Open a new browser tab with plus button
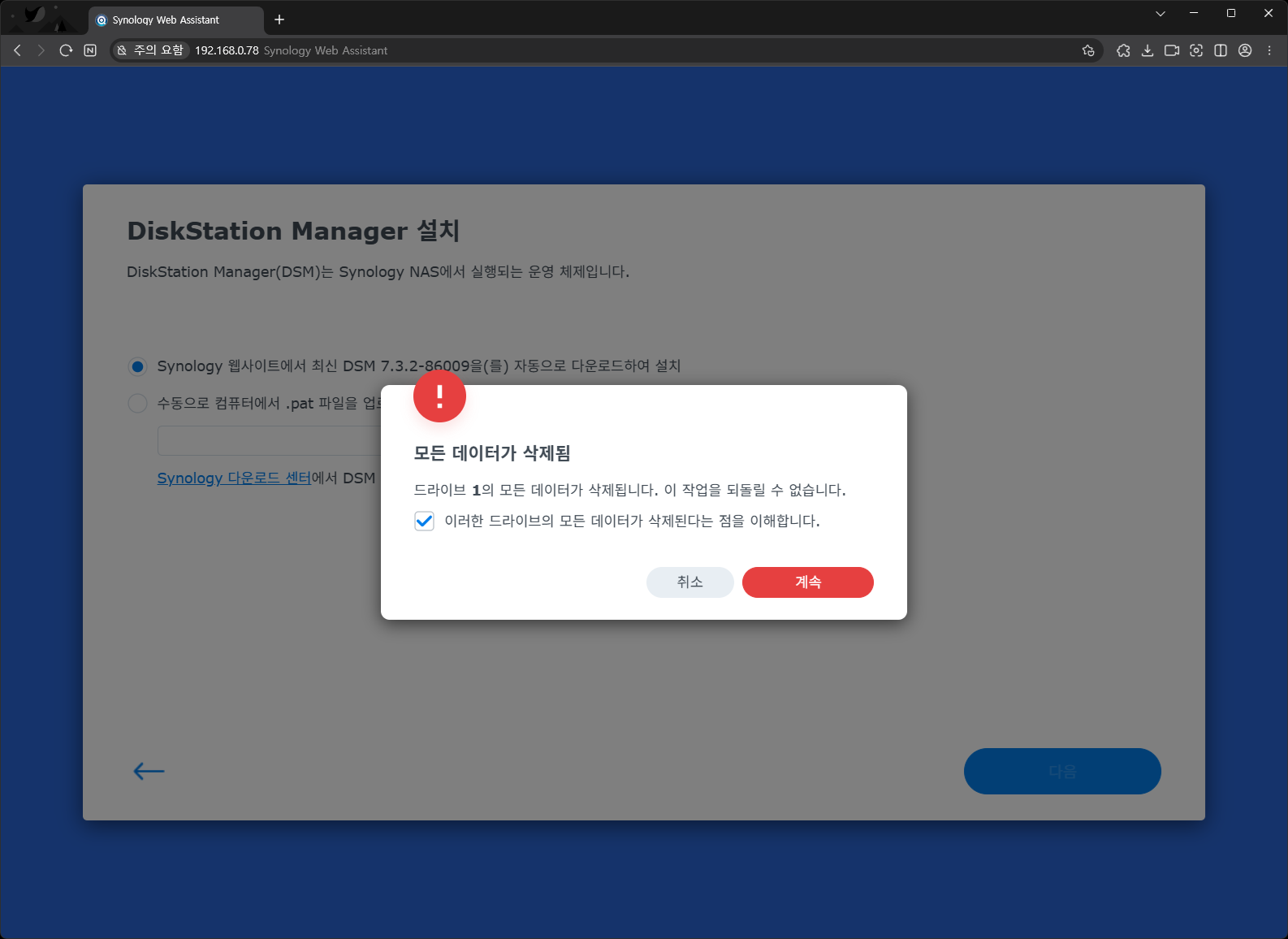The width and height of the screenshot is (1288, 939). pos(279,19)
